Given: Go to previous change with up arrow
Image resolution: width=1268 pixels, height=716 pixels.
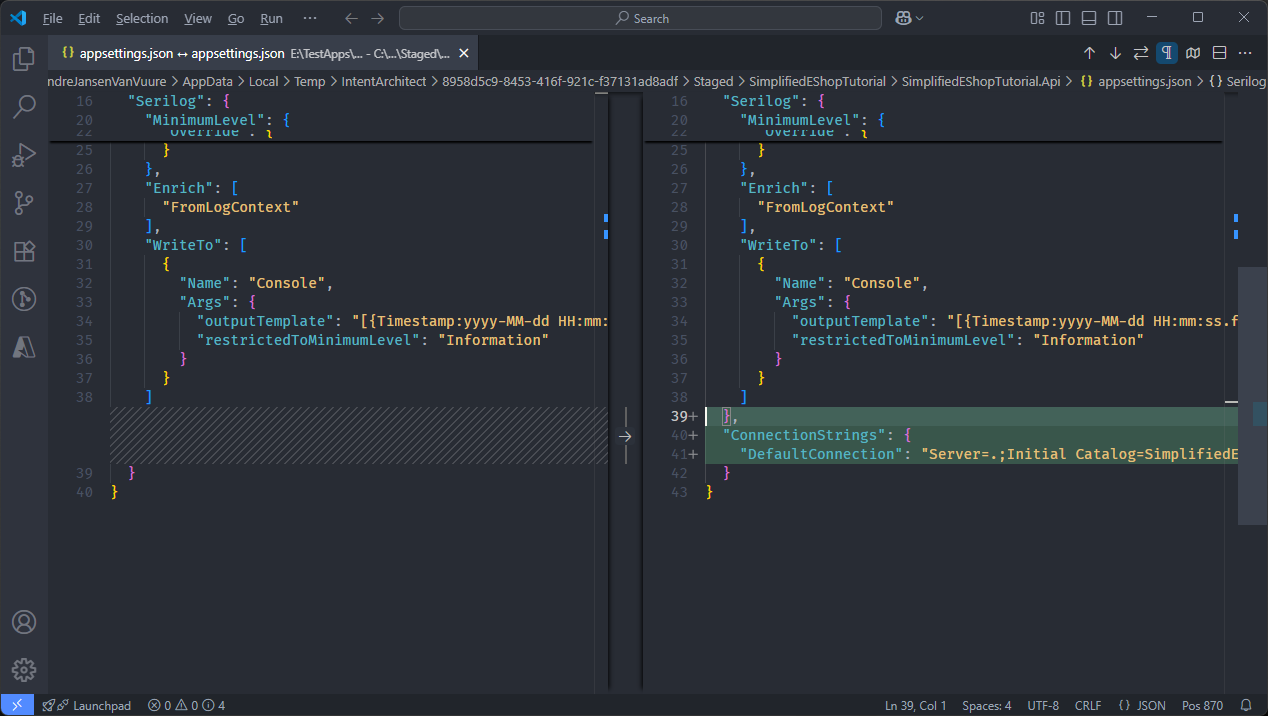Looking at the screenshot, I should [x=1089, y=52].
